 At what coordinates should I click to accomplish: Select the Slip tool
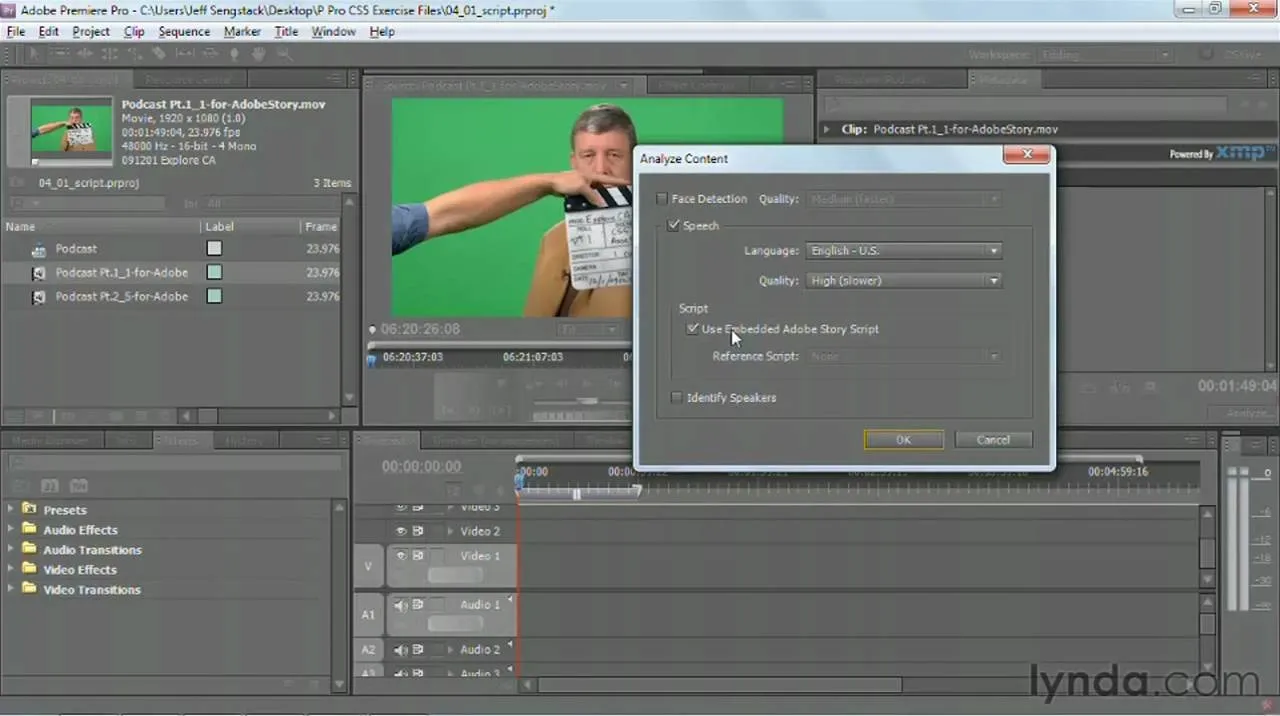coord(184,54)
